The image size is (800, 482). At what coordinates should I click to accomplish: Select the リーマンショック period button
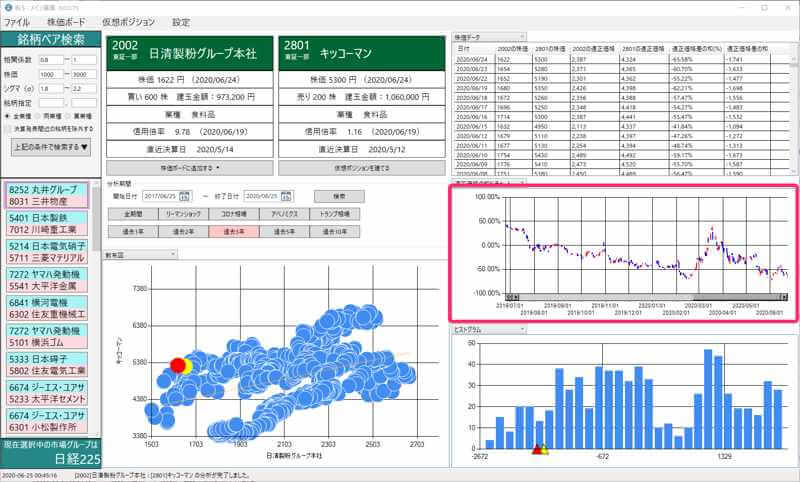[184, 214]
